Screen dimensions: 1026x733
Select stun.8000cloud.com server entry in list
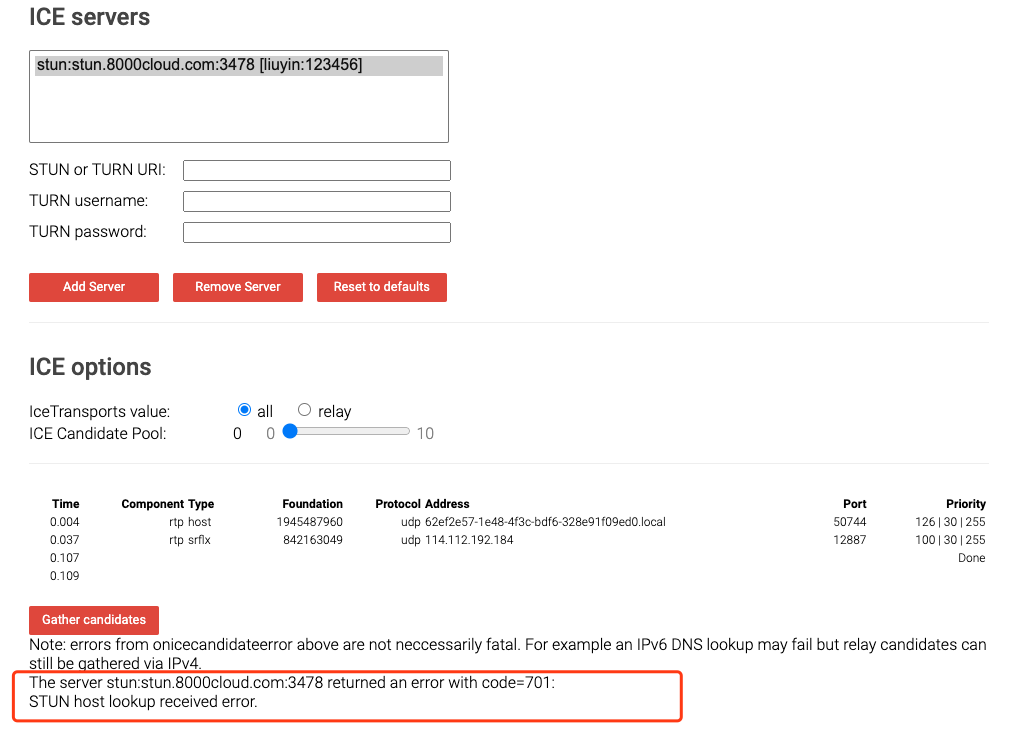(x=239, y=65)
